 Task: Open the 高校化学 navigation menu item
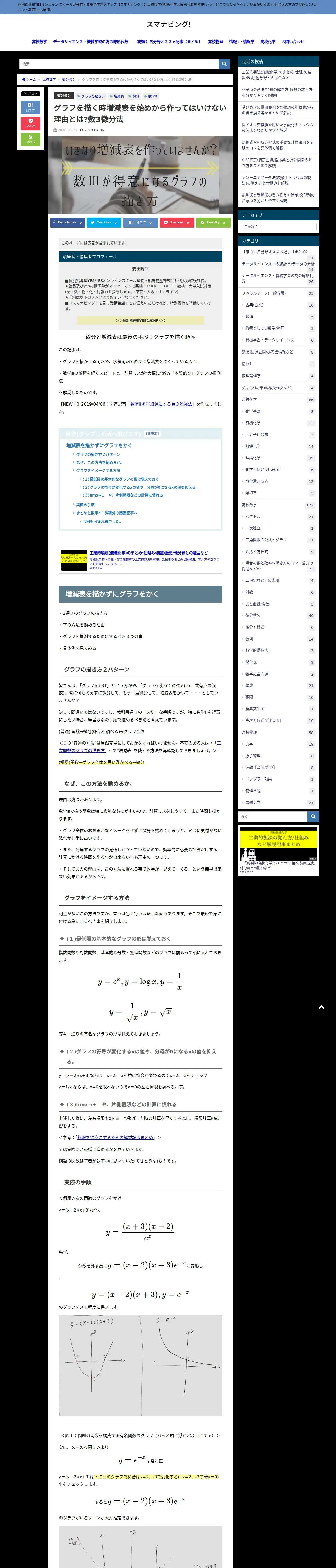268,42
